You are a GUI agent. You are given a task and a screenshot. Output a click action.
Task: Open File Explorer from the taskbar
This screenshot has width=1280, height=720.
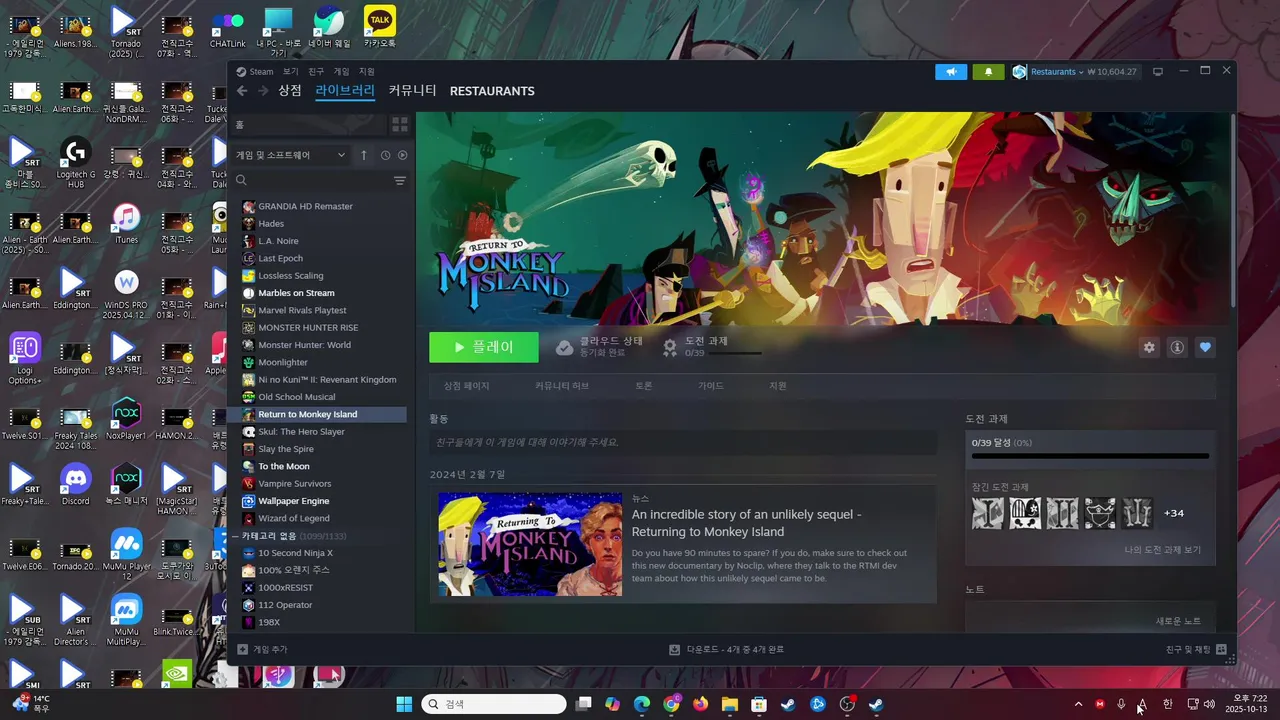pyautogui.click(x=729, y=704)
